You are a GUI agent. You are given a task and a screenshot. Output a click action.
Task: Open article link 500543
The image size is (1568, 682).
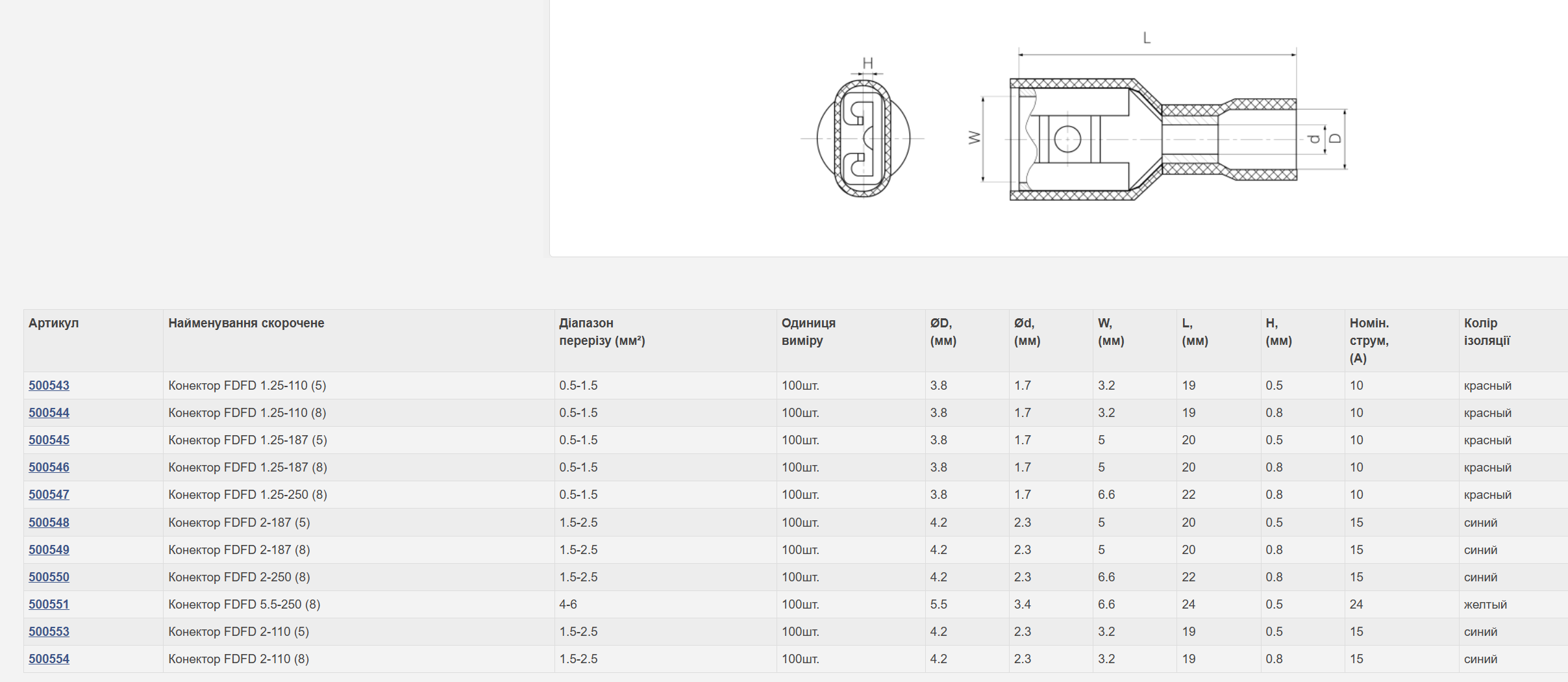(x=49, y=385)
